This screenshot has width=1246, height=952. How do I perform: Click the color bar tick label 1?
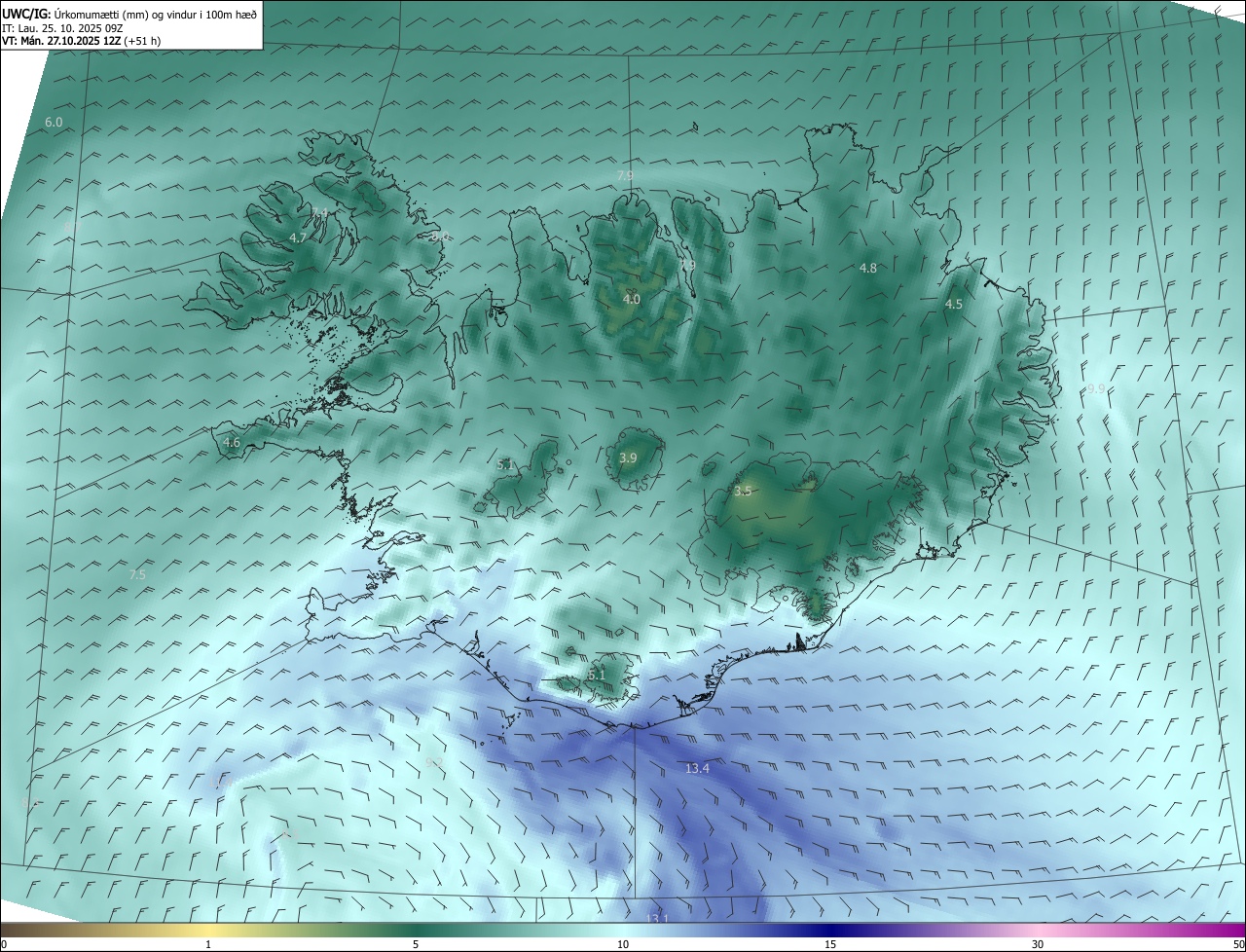[208, 944]
